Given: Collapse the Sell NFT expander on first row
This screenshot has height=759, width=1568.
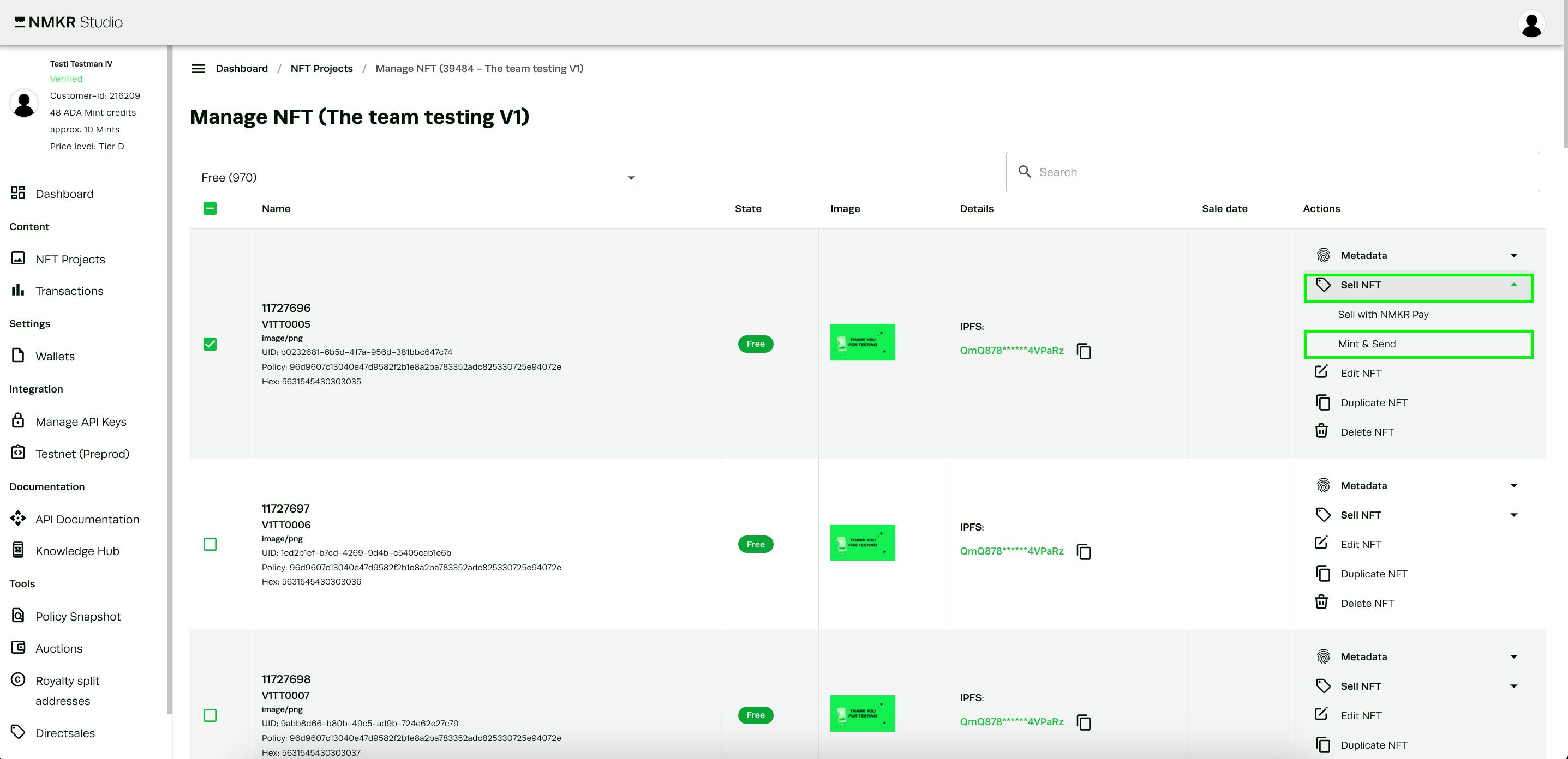Looking at the screenshot, I should [x=1513, y=285].
